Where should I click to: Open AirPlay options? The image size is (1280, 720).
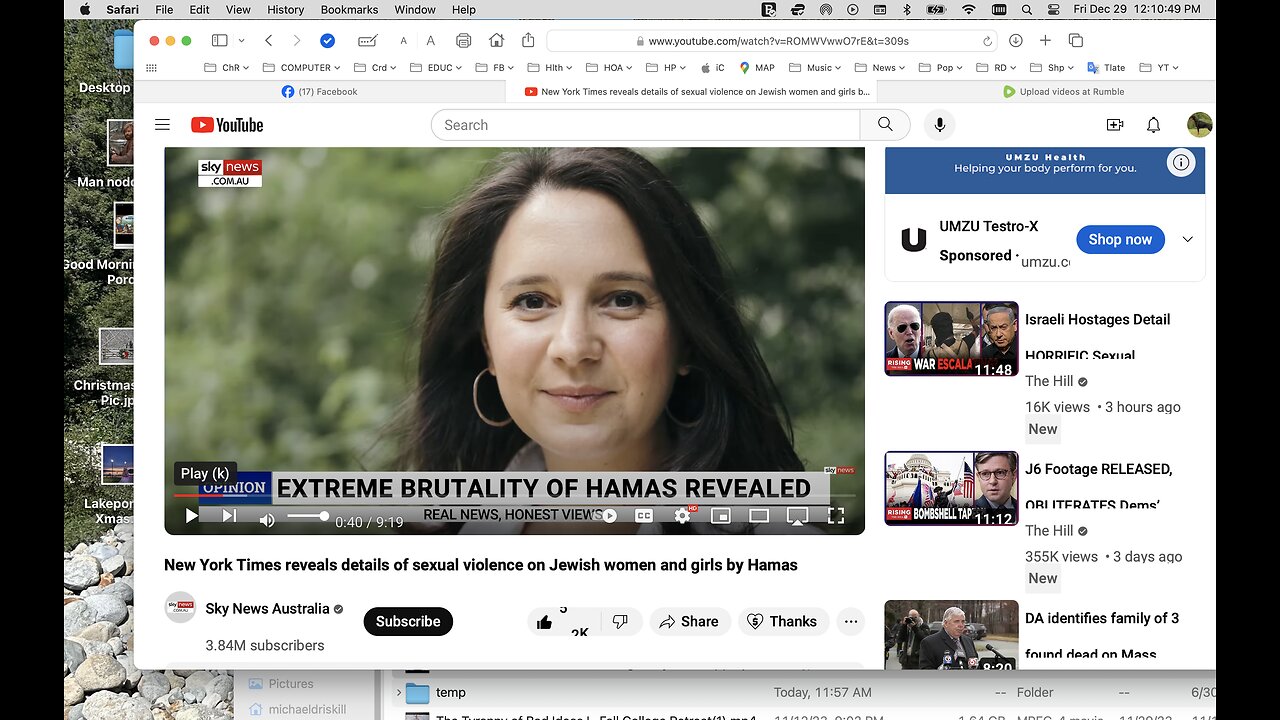point(797,516)
